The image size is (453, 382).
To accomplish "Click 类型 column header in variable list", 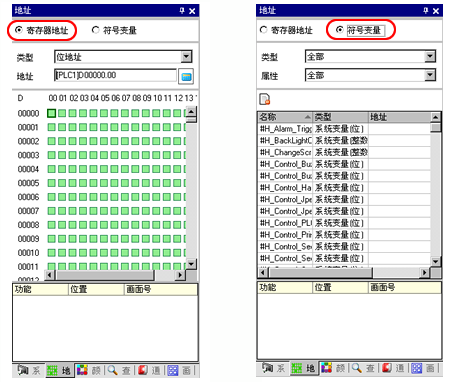I will pyautogui.click(x=340, y=117).
